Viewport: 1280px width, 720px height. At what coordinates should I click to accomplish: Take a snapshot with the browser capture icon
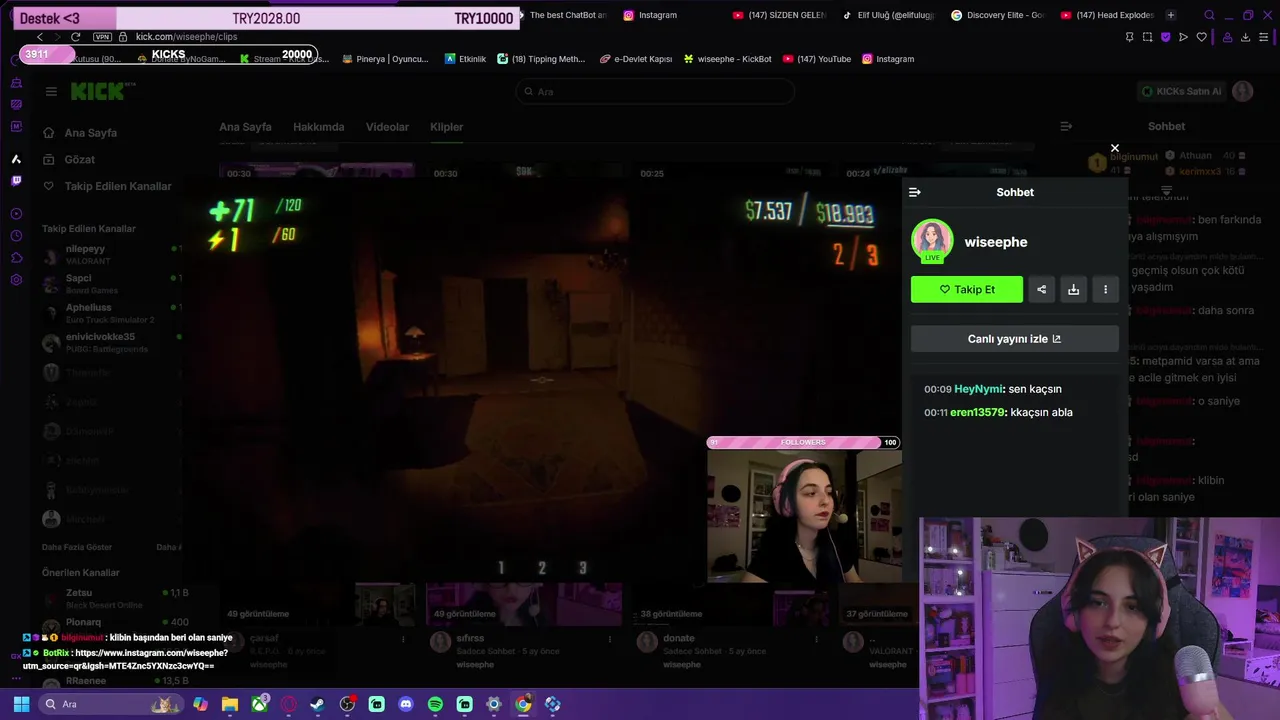(x=1147, y=37)
